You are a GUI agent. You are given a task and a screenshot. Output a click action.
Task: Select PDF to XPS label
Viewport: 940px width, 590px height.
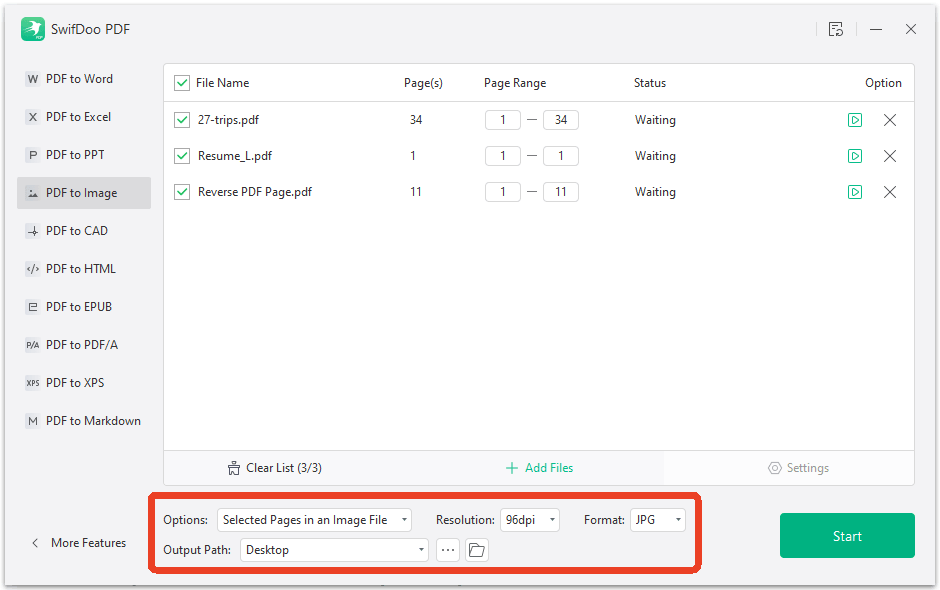point(75,383)
